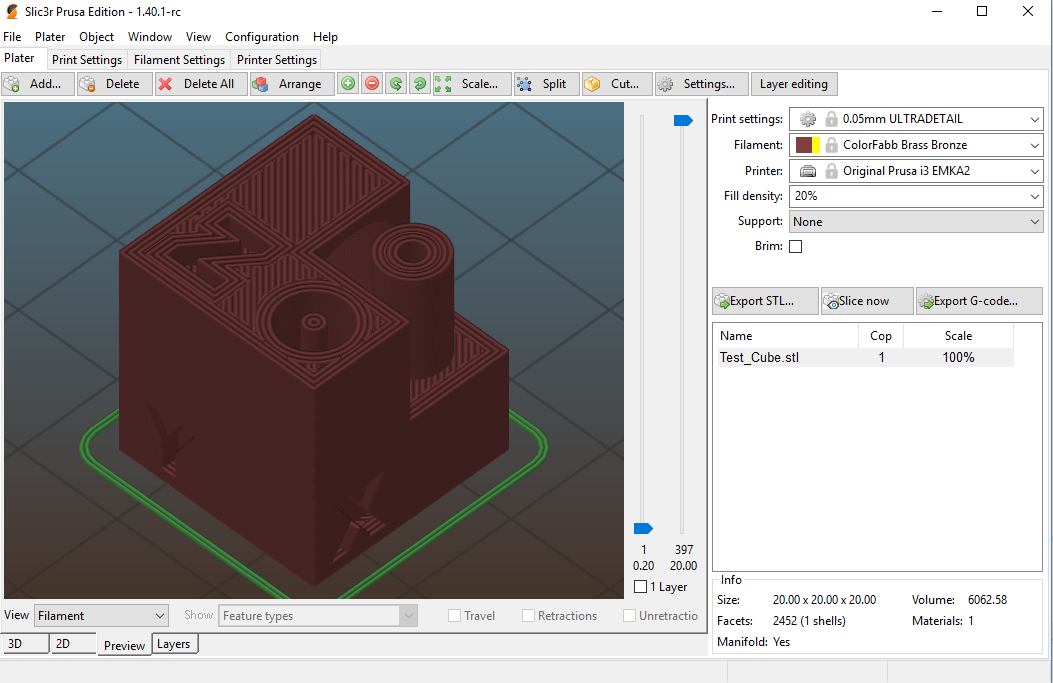Click the lock icon in Printer row
This screenshot has height=683, width=1053.
tap(831, 171)
